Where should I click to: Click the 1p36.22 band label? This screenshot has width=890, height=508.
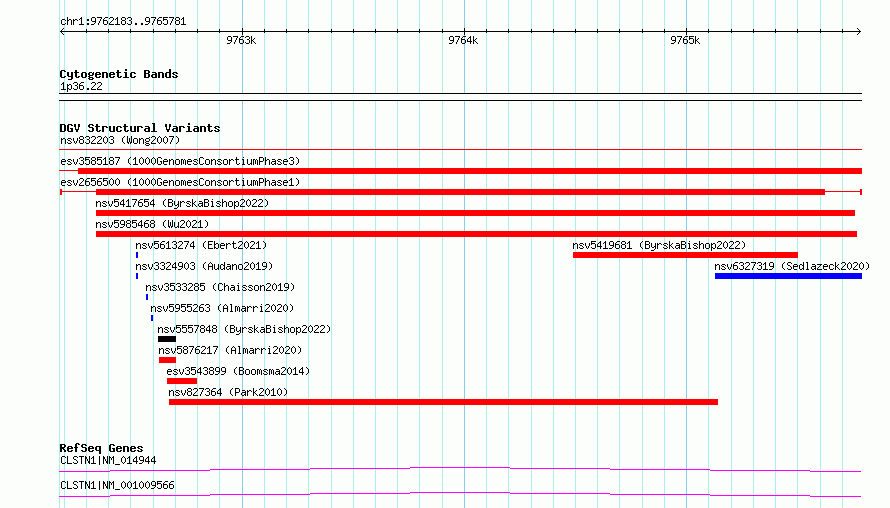click(81, 86)
